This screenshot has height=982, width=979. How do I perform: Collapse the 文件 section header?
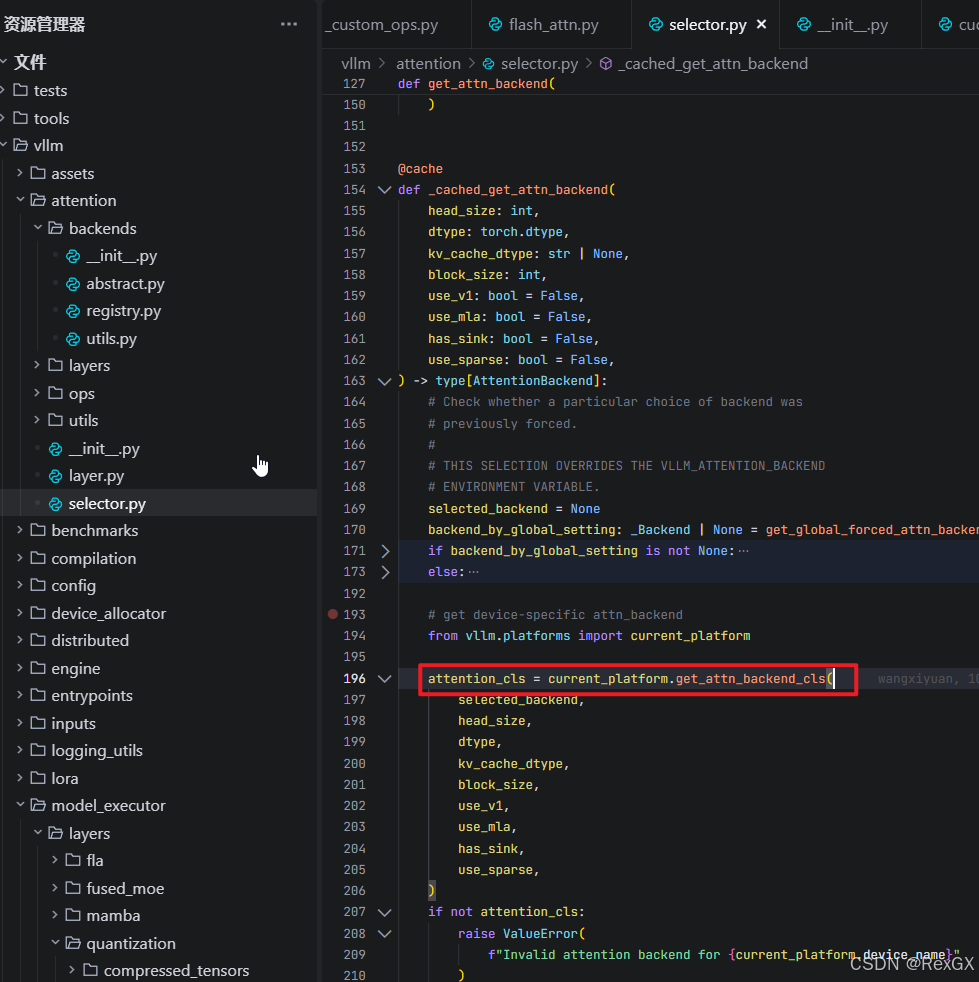pos(29,62)
